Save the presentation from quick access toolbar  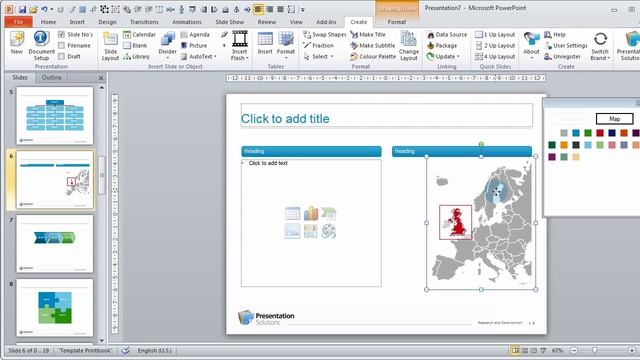[22, 9]
